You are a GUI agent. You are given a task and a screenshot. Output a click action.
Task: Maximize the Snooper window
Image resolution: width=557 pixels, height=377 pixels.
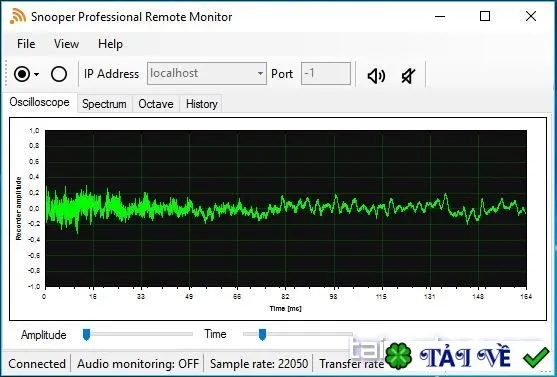(x=485, y=16)
